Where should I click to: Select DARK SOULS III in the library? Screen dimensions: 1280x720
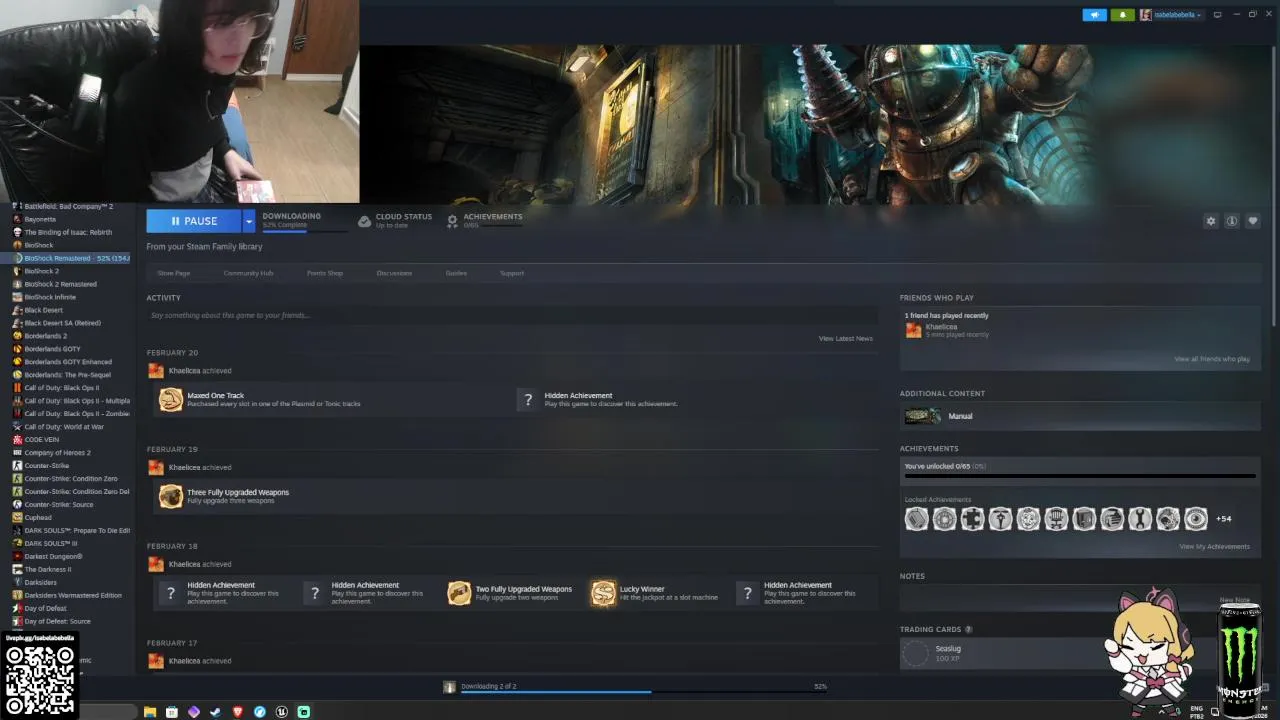[x=51, y=544]
